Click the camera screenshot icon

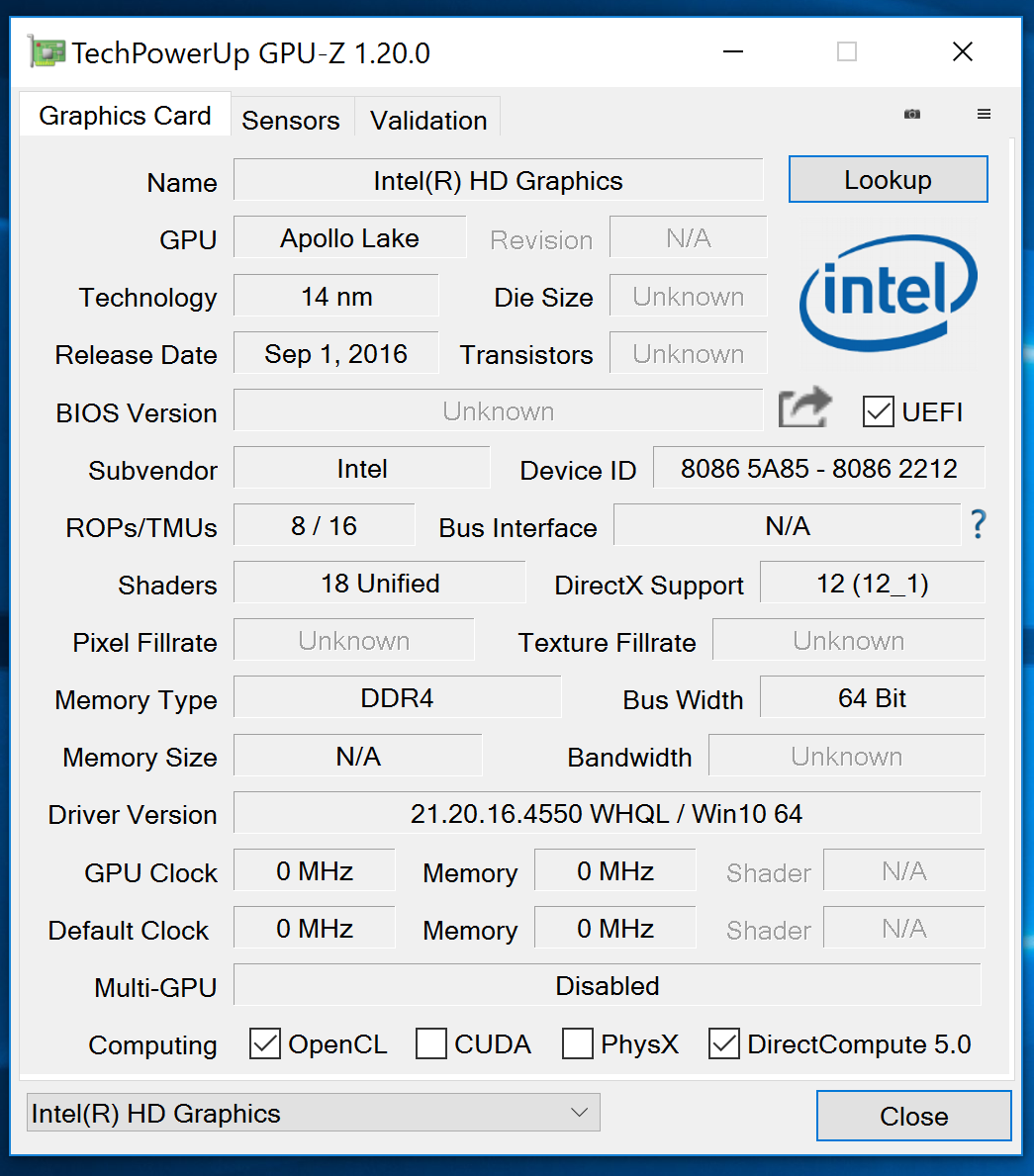point(911,114)
